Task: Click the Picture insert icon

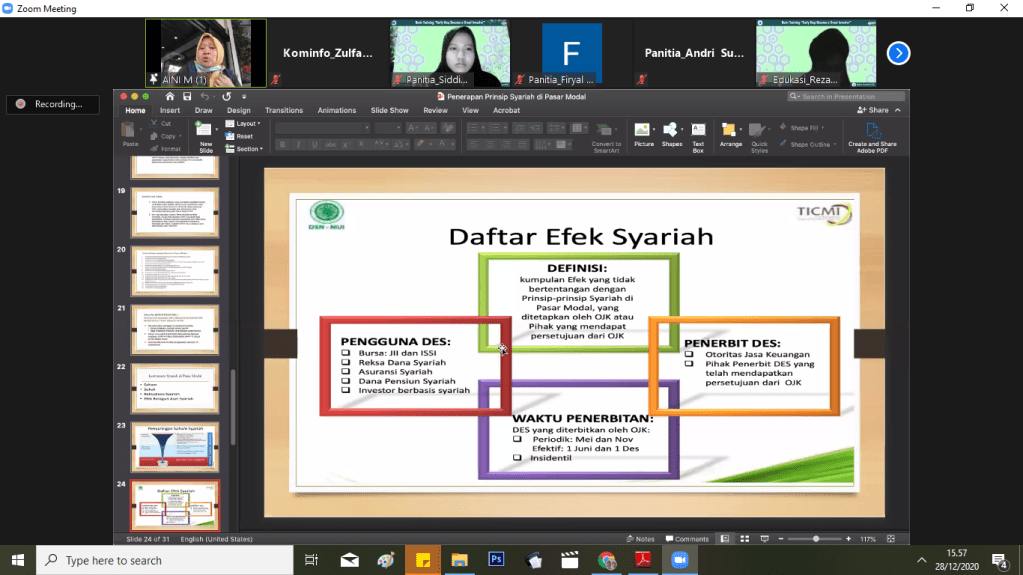Action: (643, 131)
